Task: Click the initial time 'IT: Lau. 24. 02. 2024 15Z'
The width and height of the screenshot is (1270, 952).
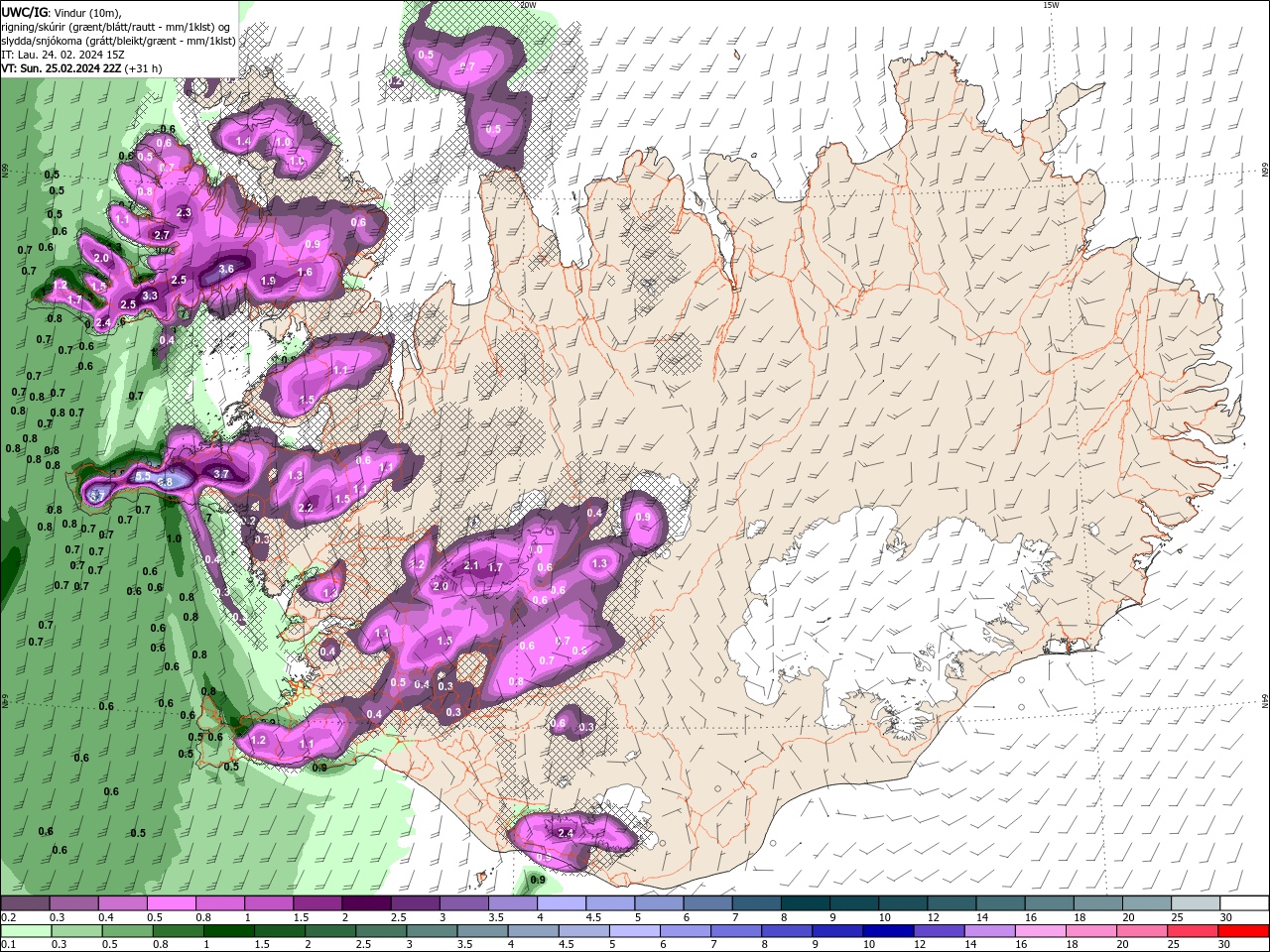Action: (x=63, y=55)
